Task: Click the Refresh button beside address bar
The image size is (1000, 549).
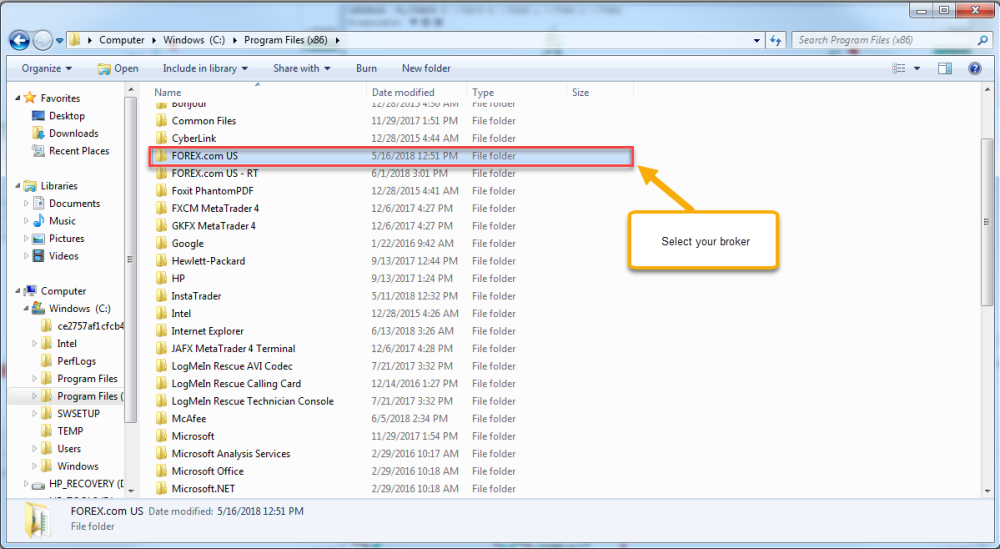Action: pos(776,40)
